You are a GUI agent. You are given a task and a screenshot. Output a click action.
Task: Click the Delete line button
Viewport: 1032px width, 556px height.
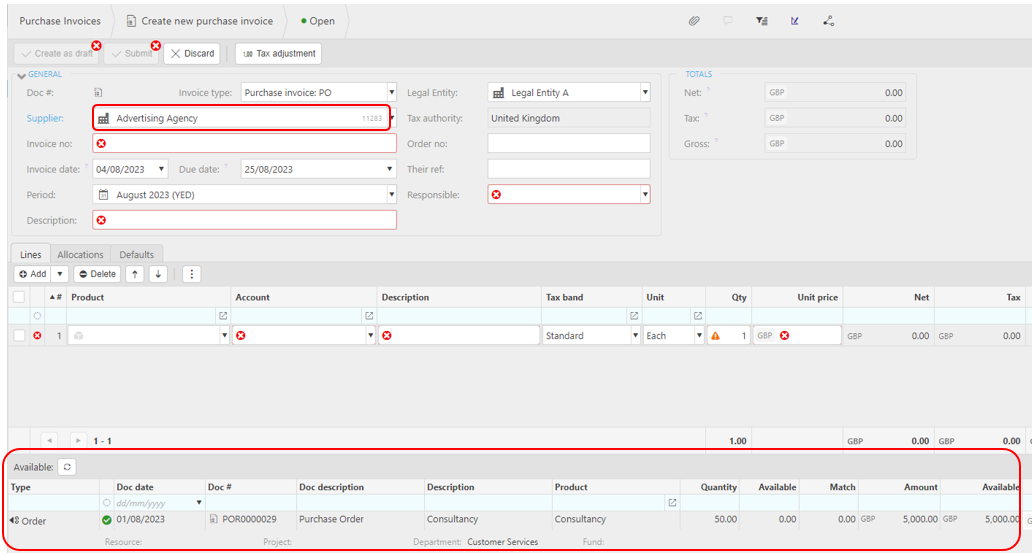97,274
